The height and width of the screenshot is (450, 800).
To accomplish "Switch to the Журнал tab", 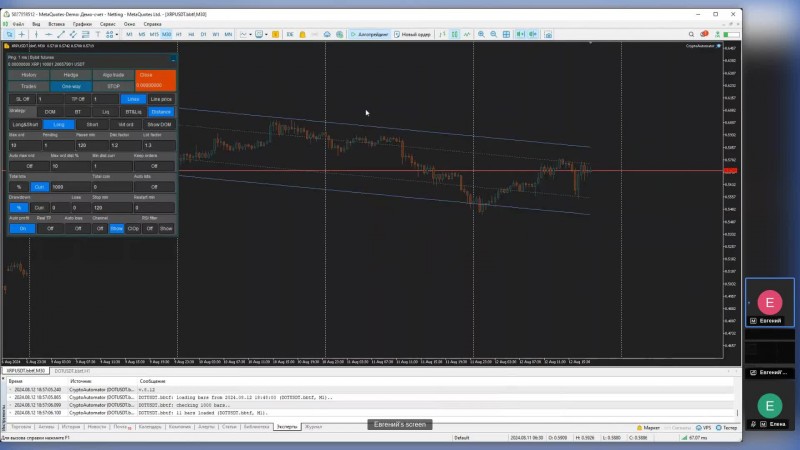I will point(313,427).
